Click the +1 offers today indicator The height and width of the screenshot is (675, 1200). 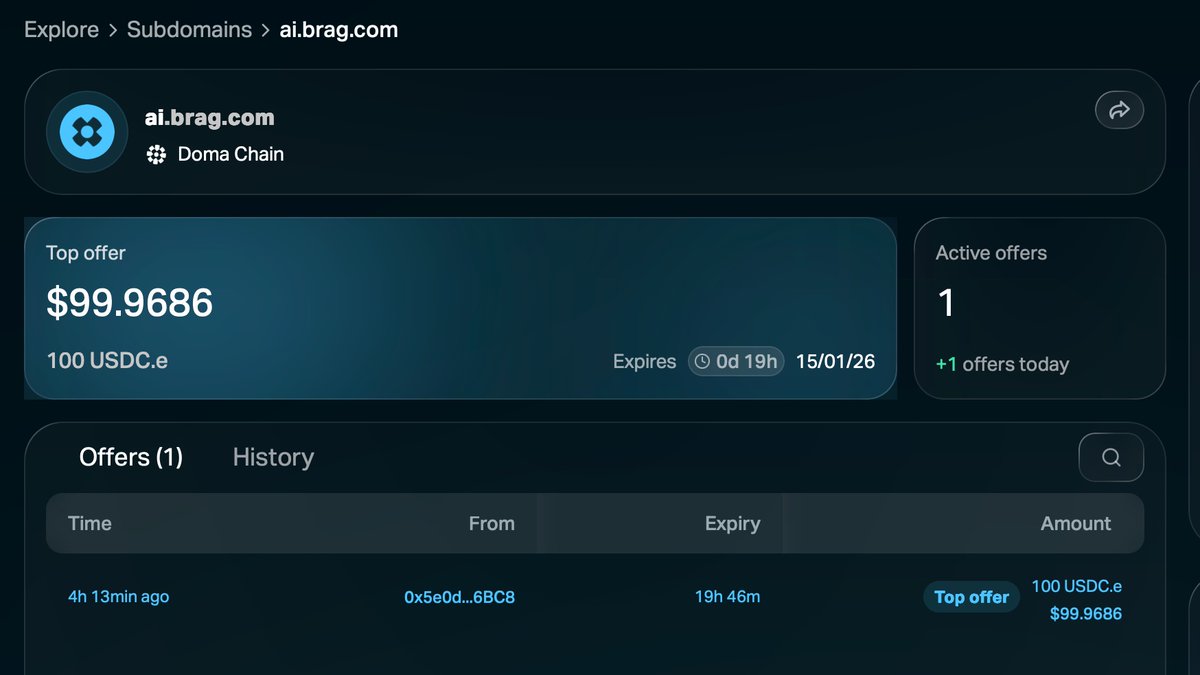coord(1002,364)
